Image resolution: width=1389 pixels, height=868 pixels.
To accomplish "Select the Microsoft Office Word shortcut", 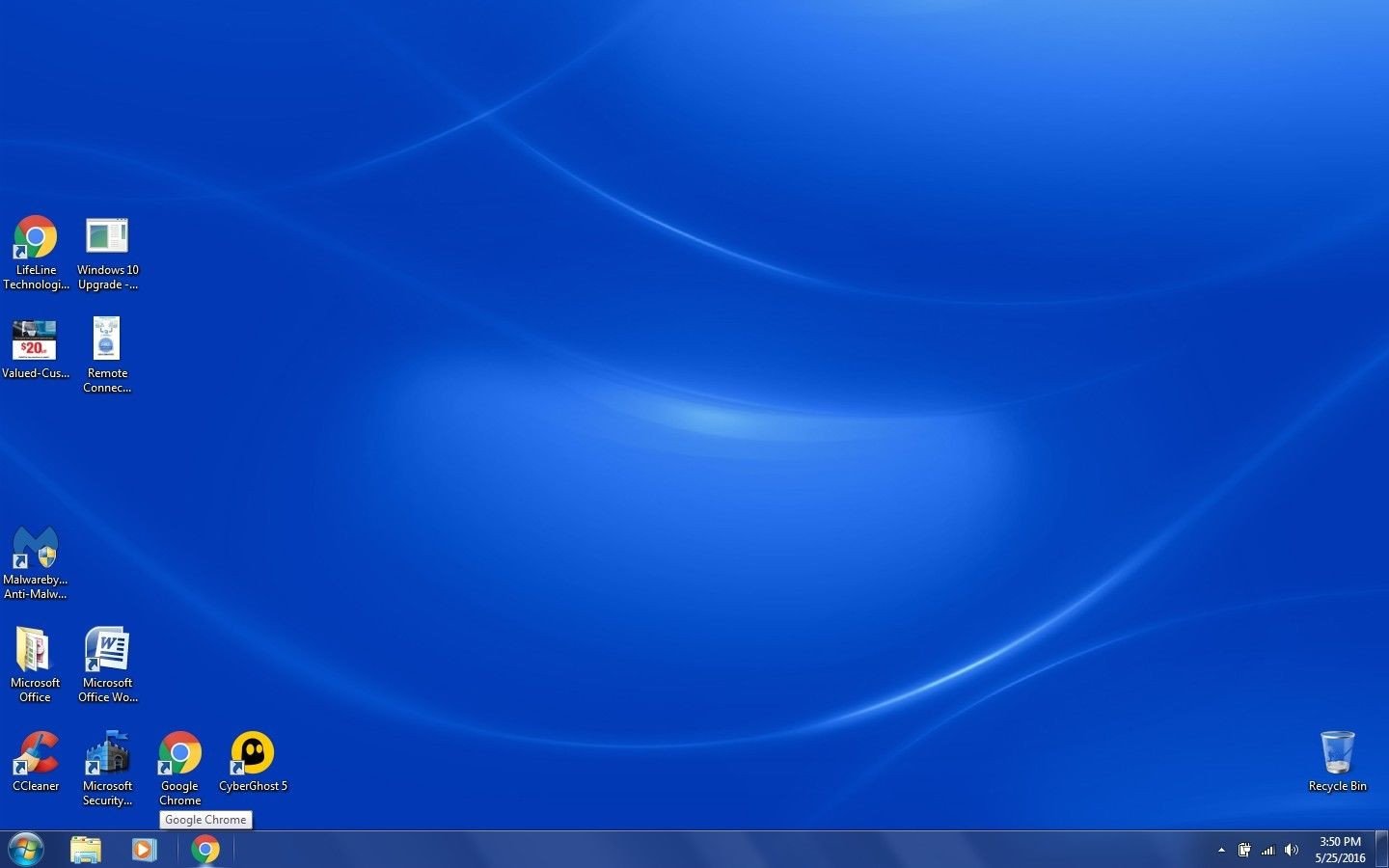I will [107, 651].
